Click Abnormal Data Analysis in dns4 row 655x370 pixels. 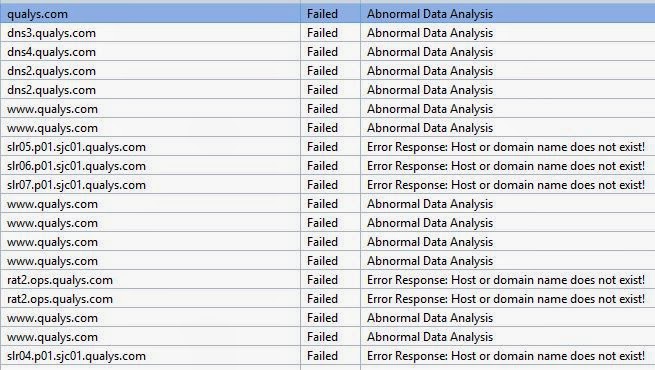pos(430,52)
